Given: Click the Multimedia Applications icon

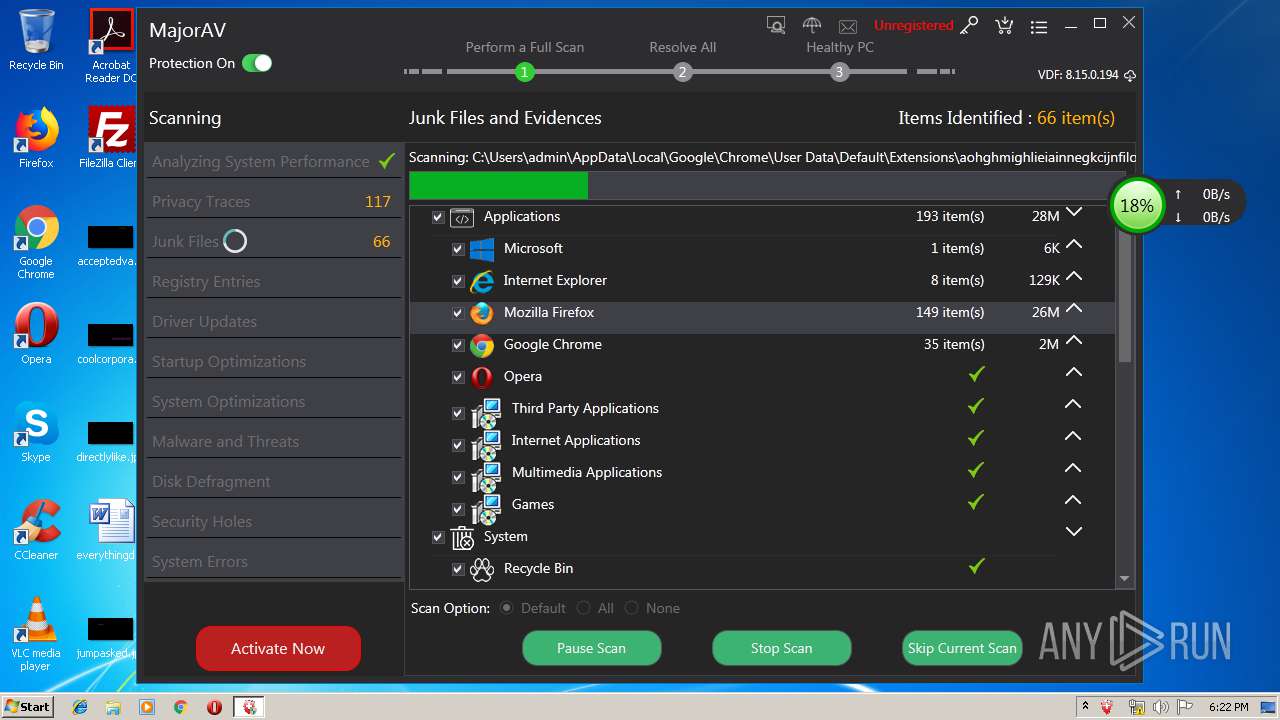Looking at the screenshot, I should coord(486,476).
